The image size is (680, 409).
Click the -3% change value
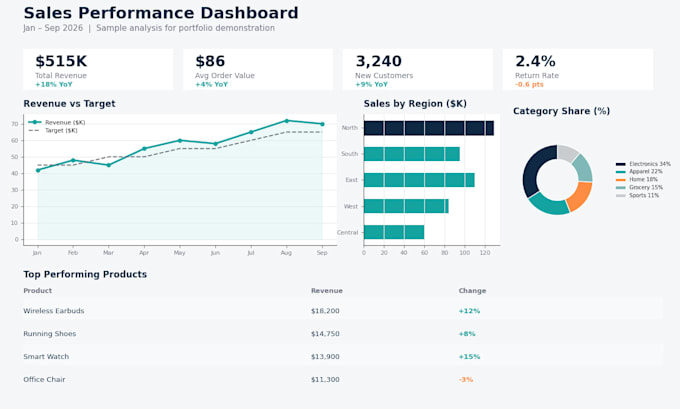coord(466,380)
